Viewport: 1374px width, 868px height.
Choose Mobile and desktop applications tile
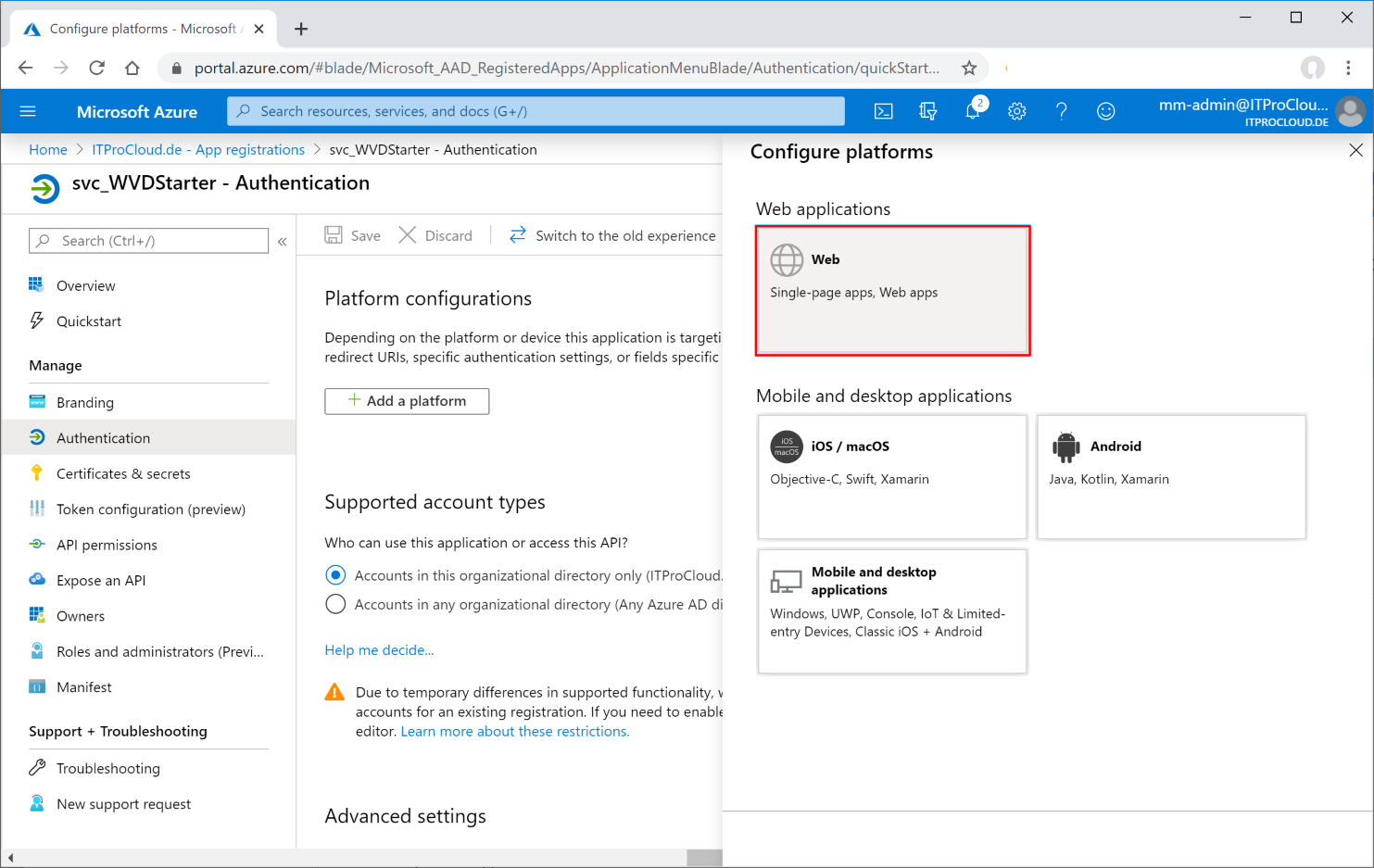point(892,611)
